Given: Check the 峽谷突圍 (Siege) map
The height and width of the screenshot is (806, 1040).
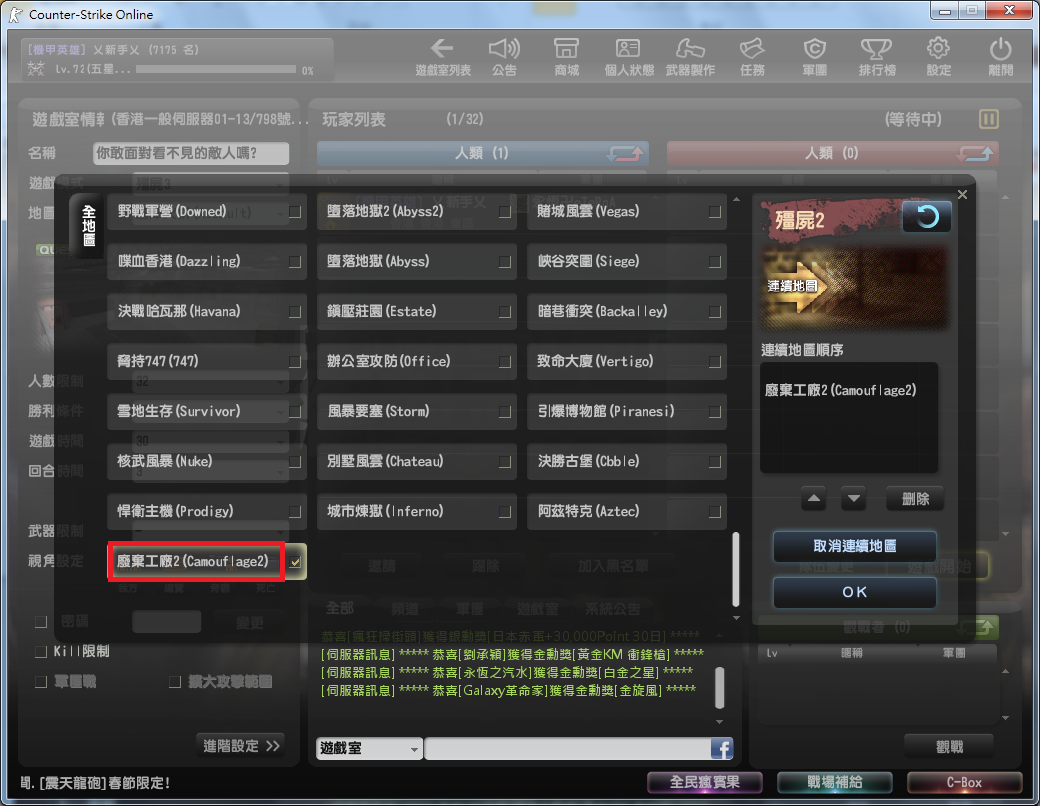Looking at the screenshot, I should [x=714, y=262].
